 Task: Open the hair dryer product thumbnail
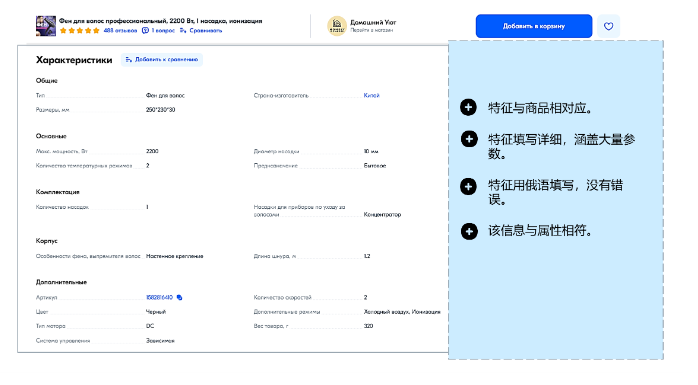click(x=46, y=26)
